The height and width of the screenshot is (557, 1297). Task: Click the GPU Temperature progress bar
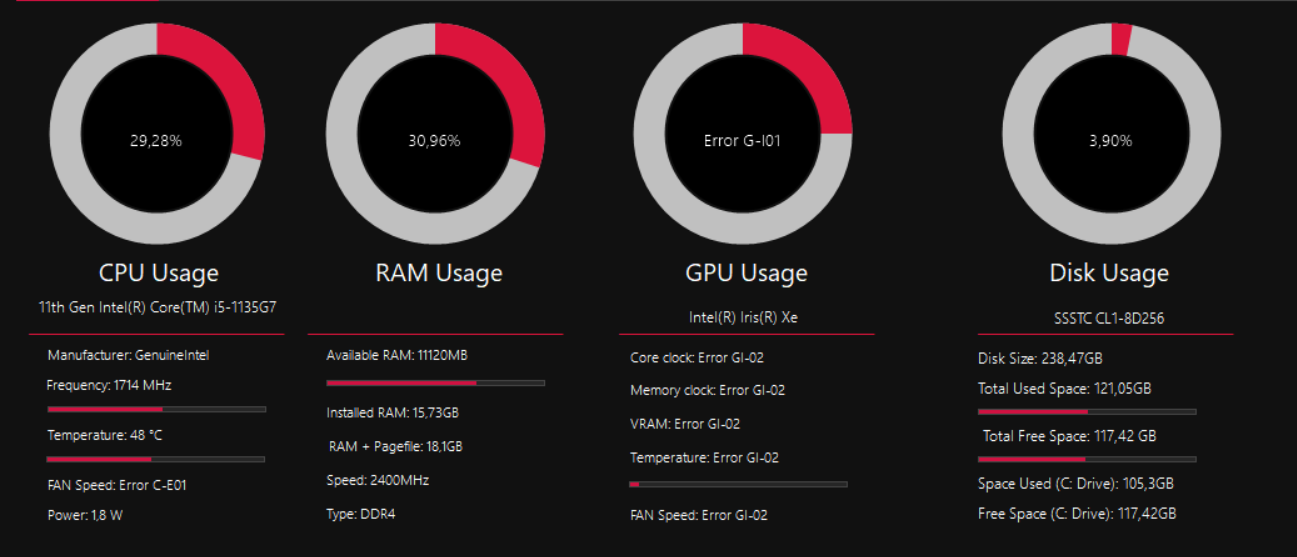point(738,484)
